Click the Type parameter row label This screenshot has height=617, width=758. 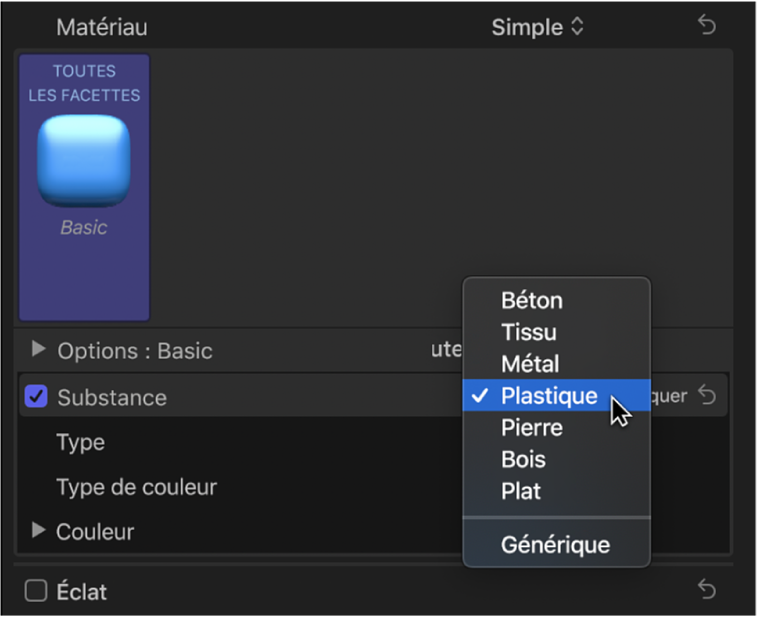click(80, 442)
